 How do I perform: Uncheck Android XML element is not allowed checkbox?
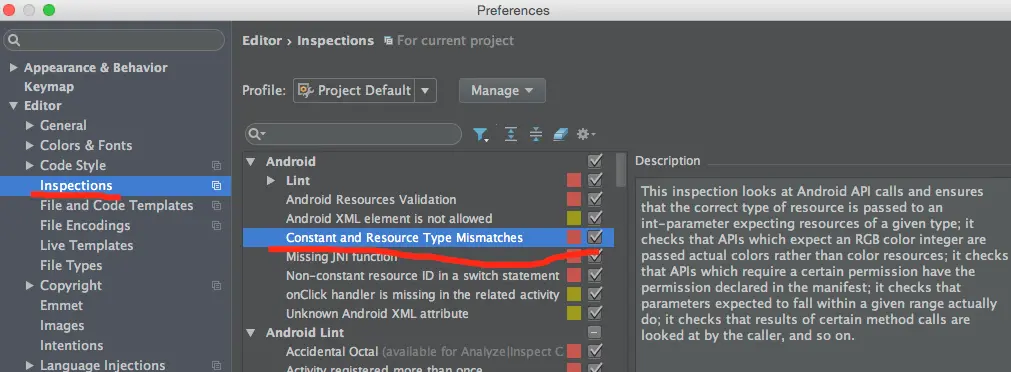pyautogui.click(x=595, y=218)
